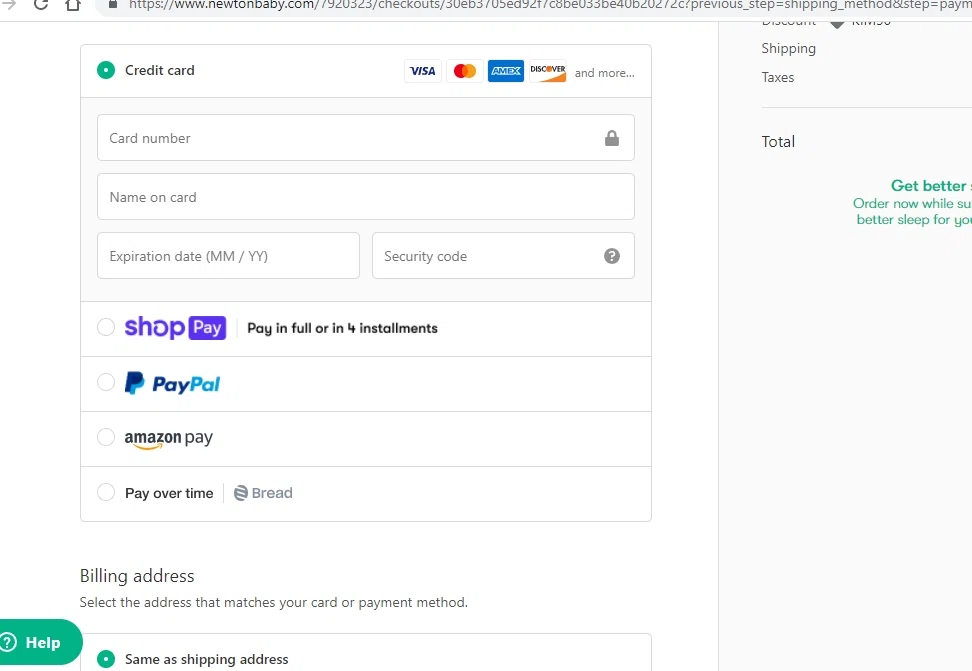Choose the PayPal payment radio button
The width and height of the screenshot is (972, 671).
click(x=106, y=382)
